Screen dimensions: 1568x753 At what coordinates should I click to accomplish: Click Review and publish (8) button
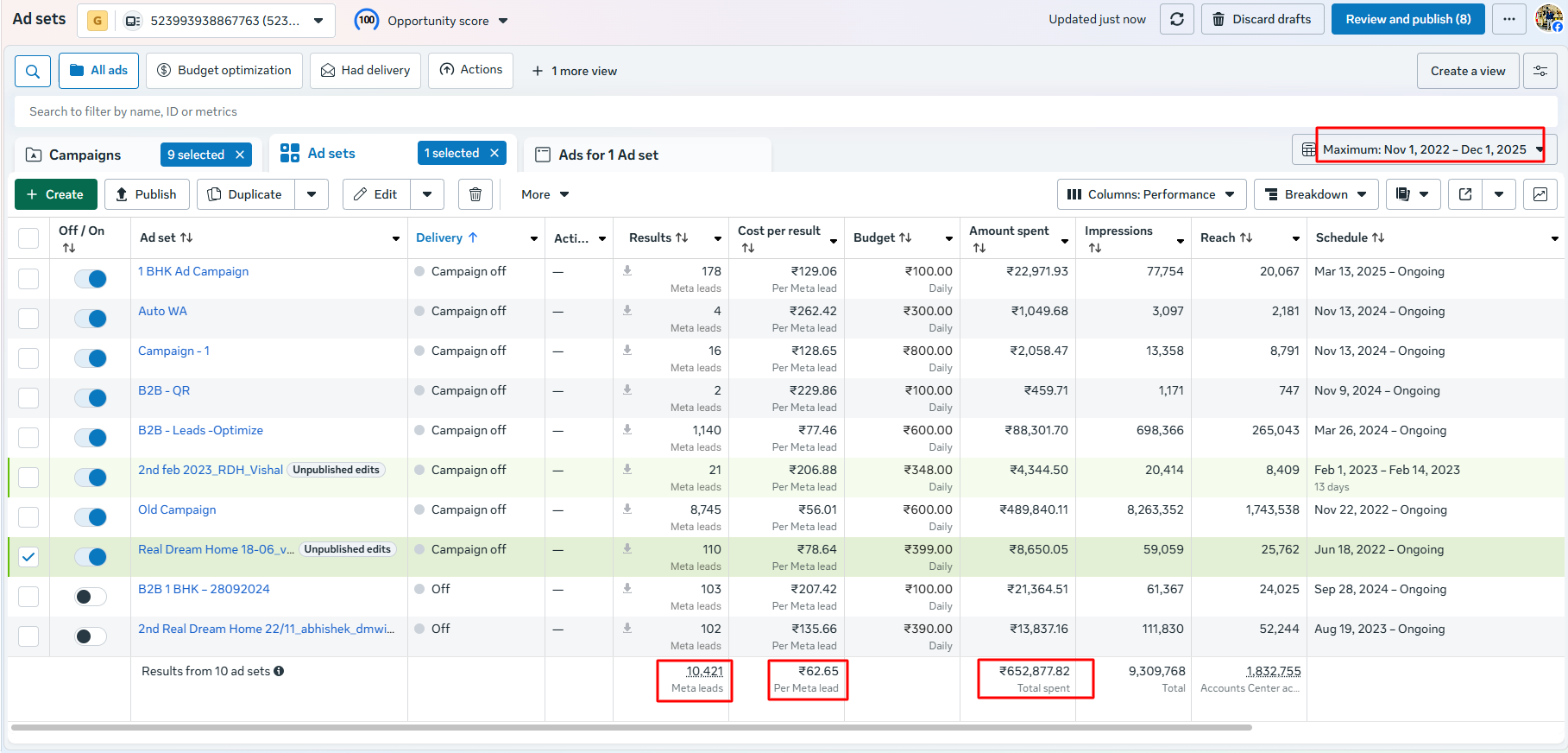tap(1407, 19)
